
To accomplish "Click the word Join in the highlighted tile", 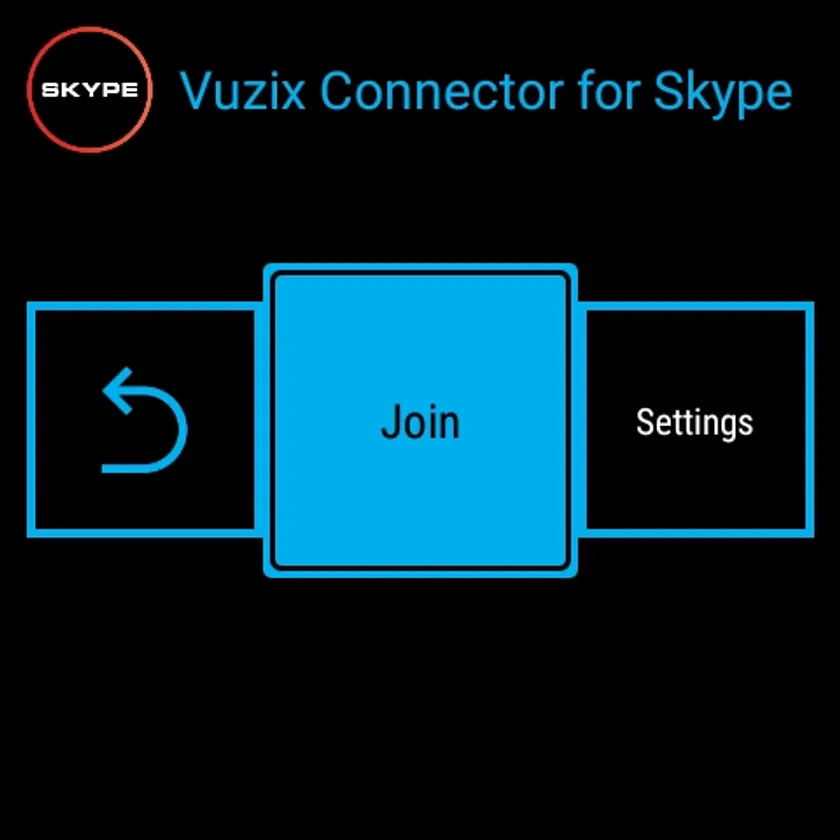I will click(420, 422).
